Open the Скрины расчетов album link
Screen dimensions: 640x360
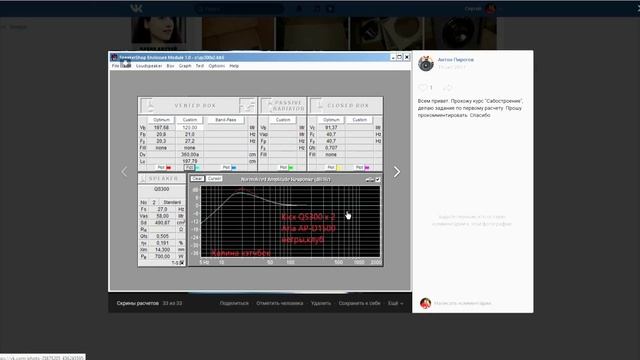138,303
